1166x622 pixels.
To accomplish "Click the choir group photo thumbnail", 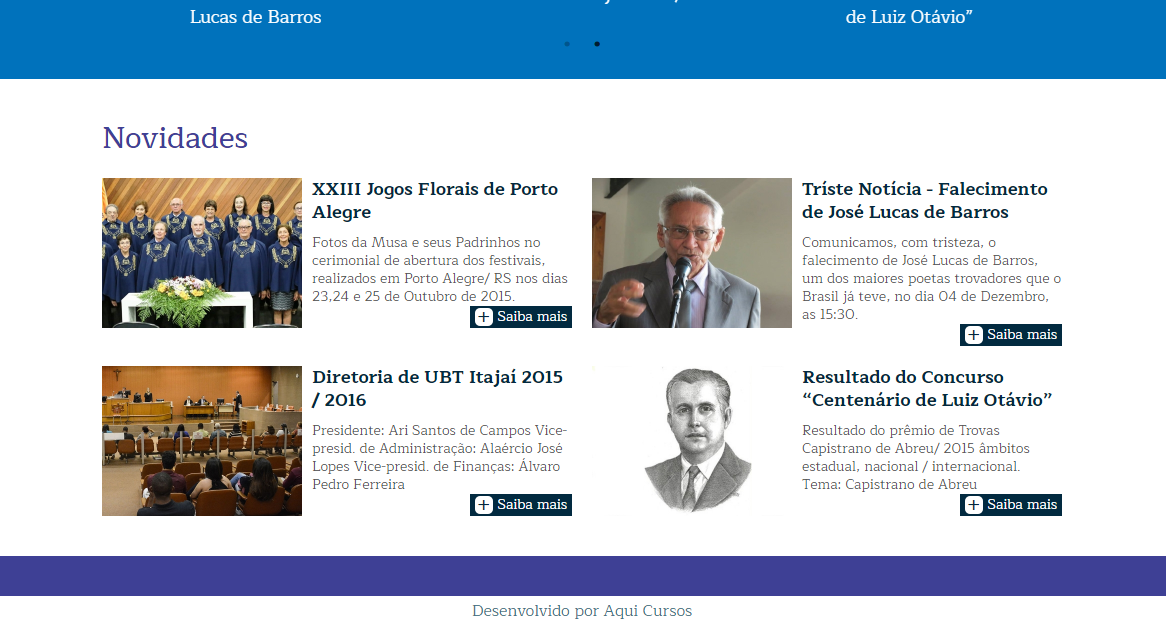I will pyautogui.click(x=202, y=253).
